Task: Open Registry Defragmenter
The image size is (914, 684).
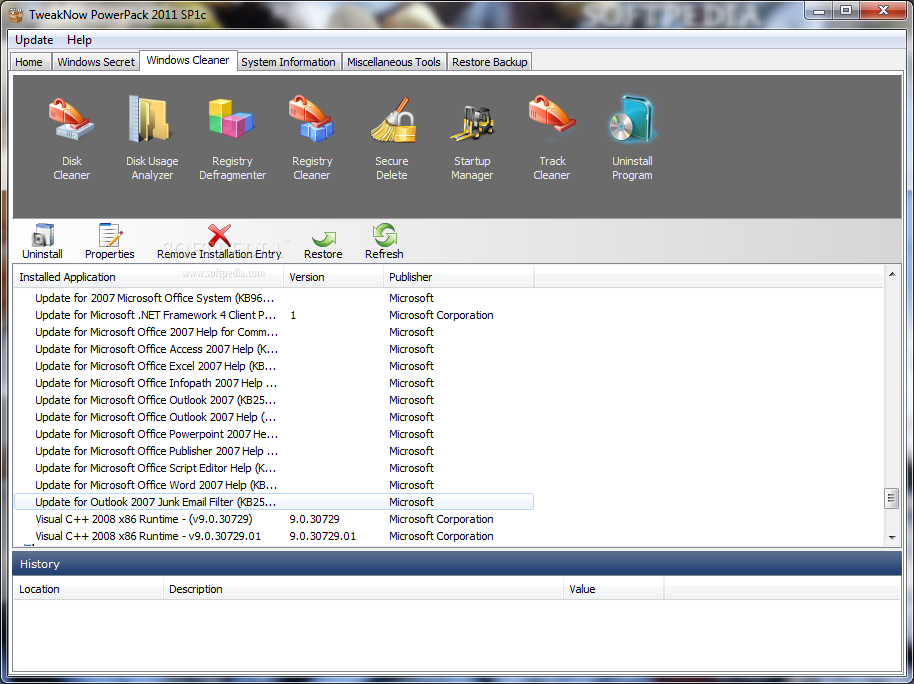Action: [232, 139]
